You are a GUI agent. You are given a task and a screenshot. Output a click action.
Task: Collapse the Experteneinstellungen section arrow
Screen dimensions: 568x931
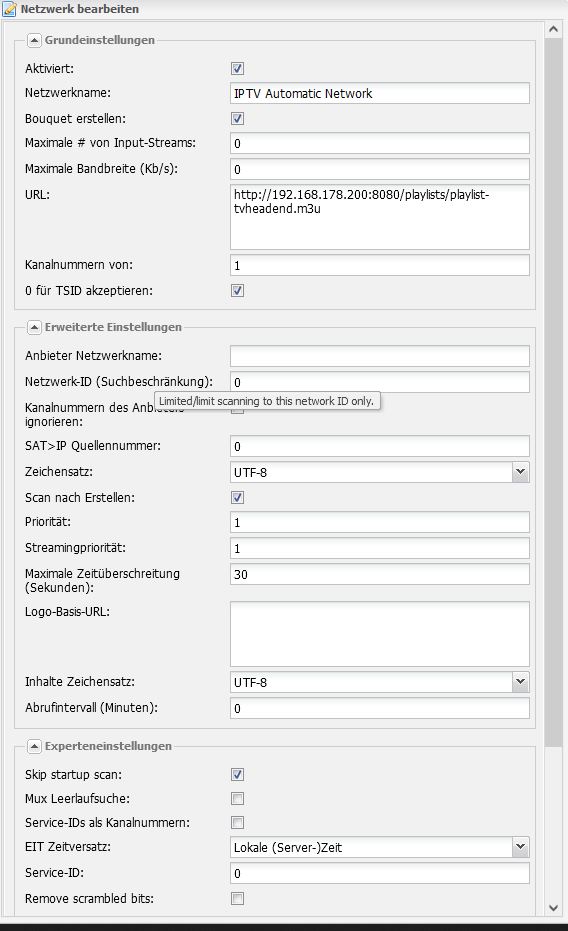tap(34, 746)
